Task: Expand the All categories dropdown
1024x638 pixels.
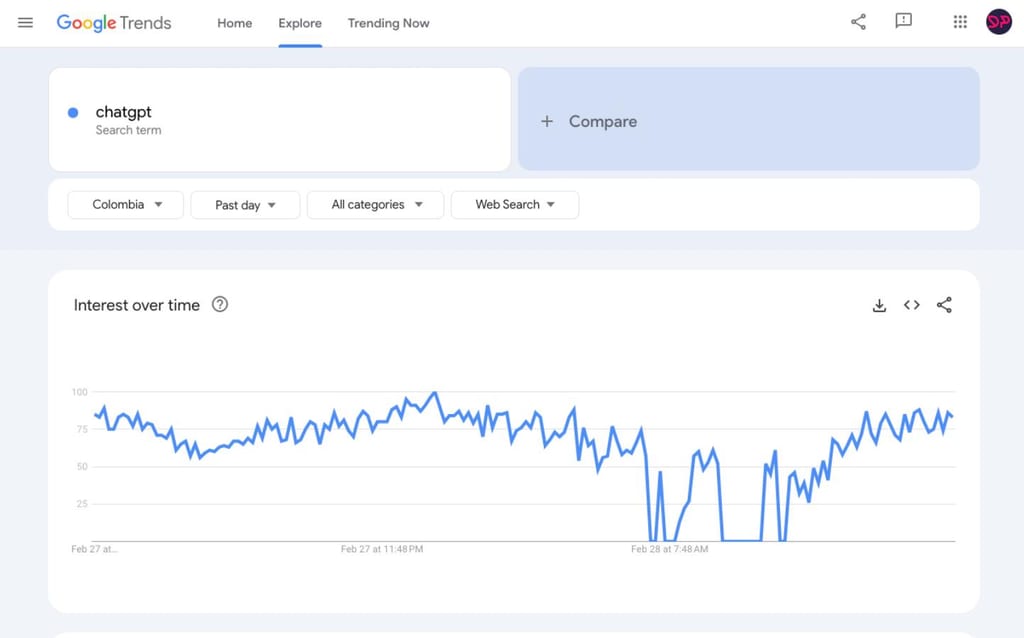Action: point(376,204)
